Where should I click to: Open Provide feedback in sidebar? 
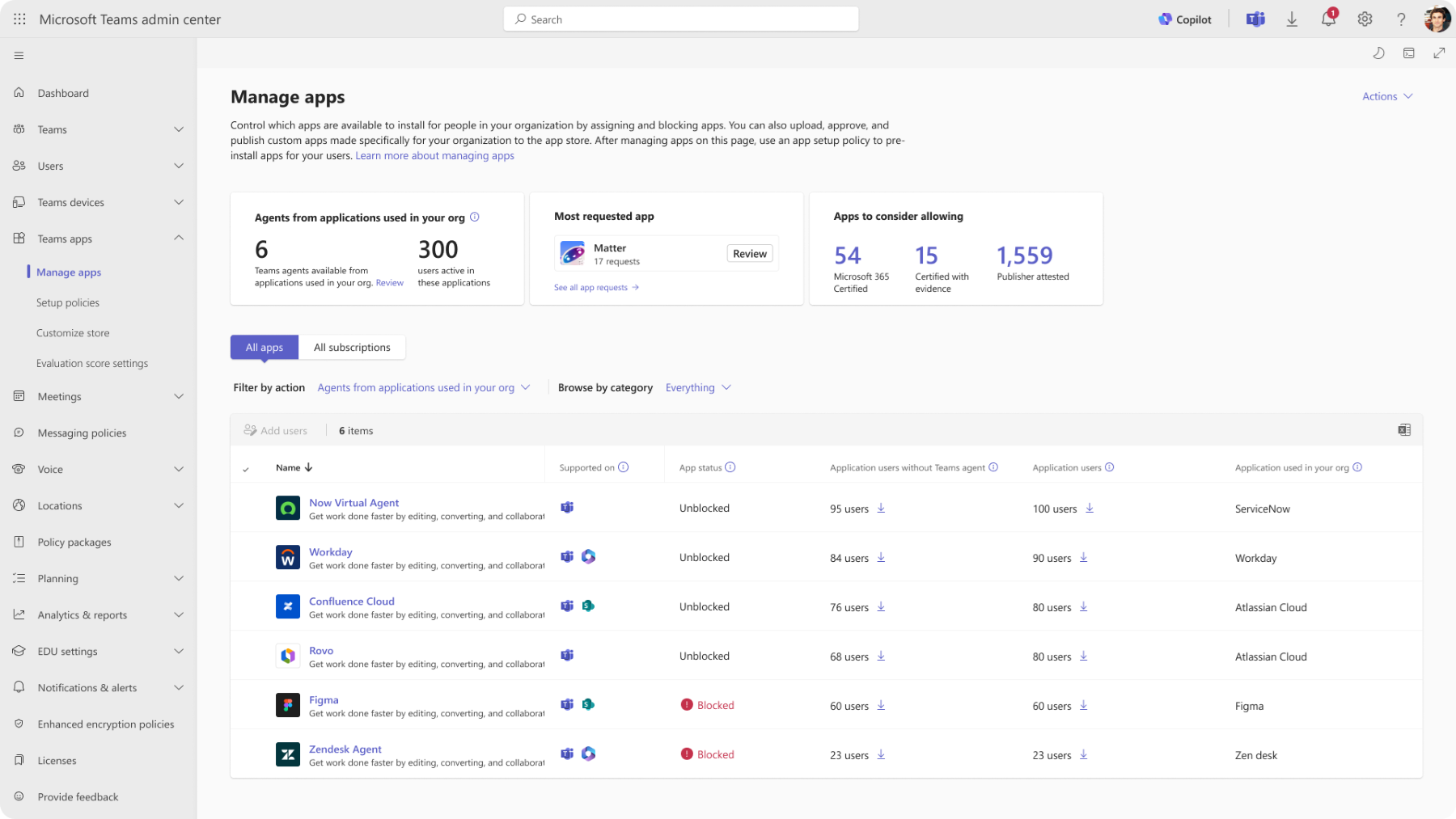[x=78, y=796]
